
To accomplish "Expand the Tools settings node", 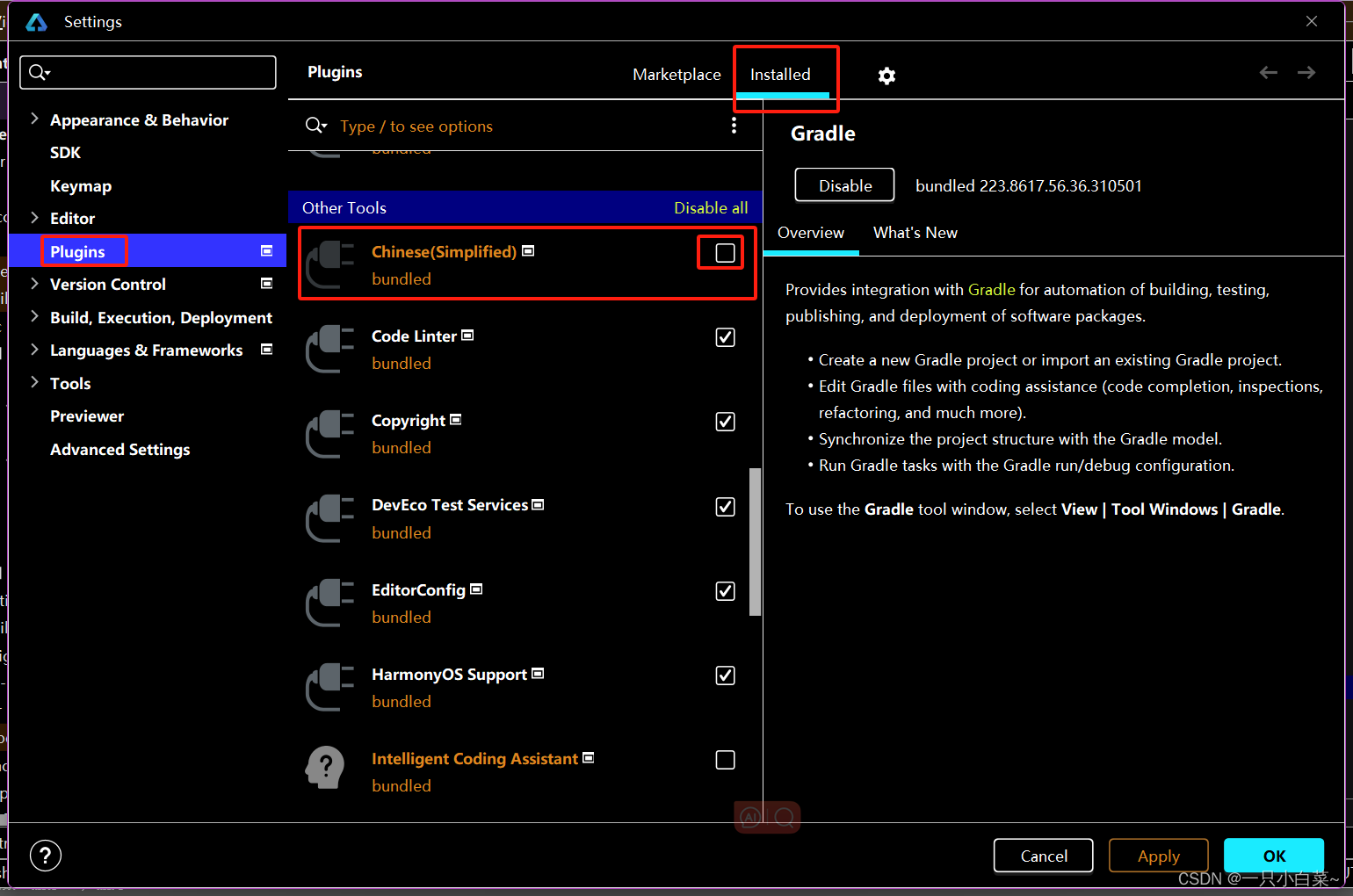I will (34, 382).
